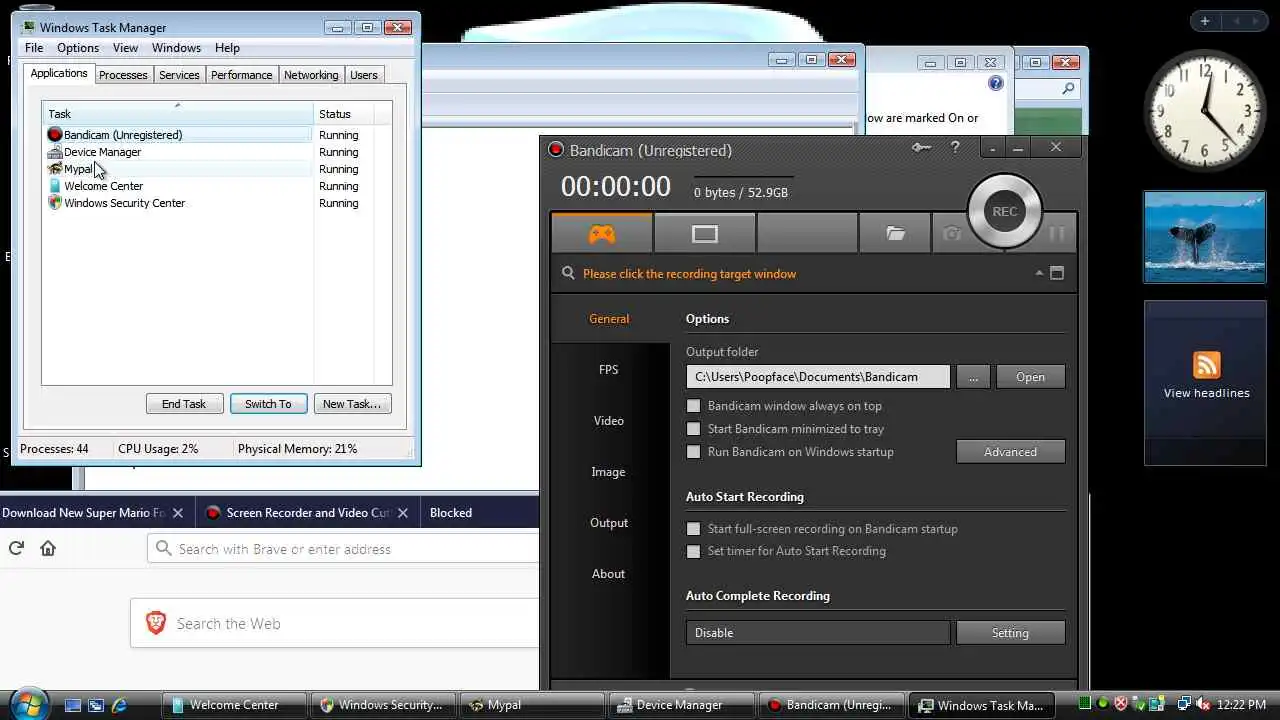
Task: Click the Advanced options button
Action: pyautogui.click(x=1010, y=452)
